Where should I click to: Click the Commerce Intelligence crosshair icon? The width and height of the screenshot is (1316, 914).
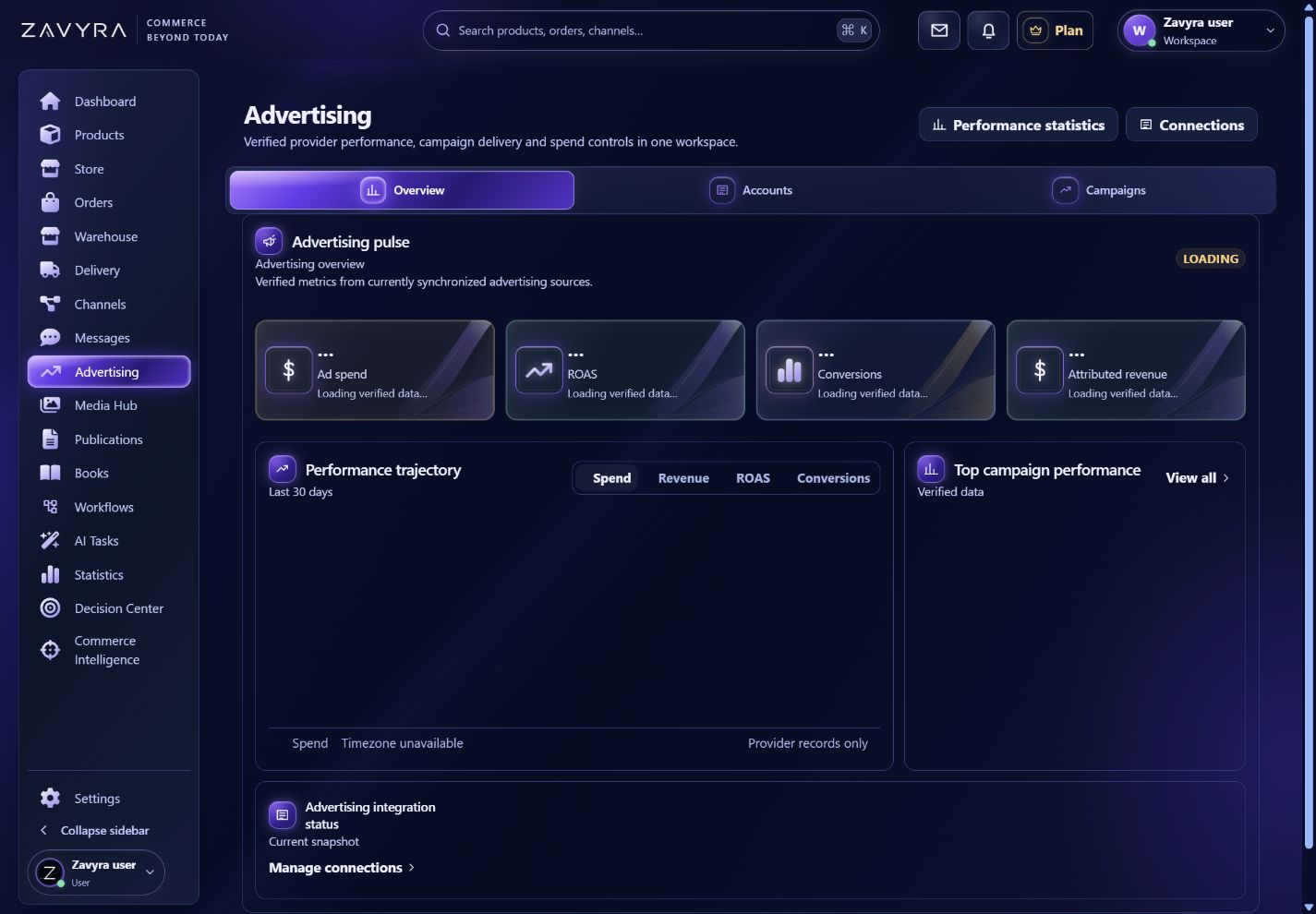coord(51,650)
